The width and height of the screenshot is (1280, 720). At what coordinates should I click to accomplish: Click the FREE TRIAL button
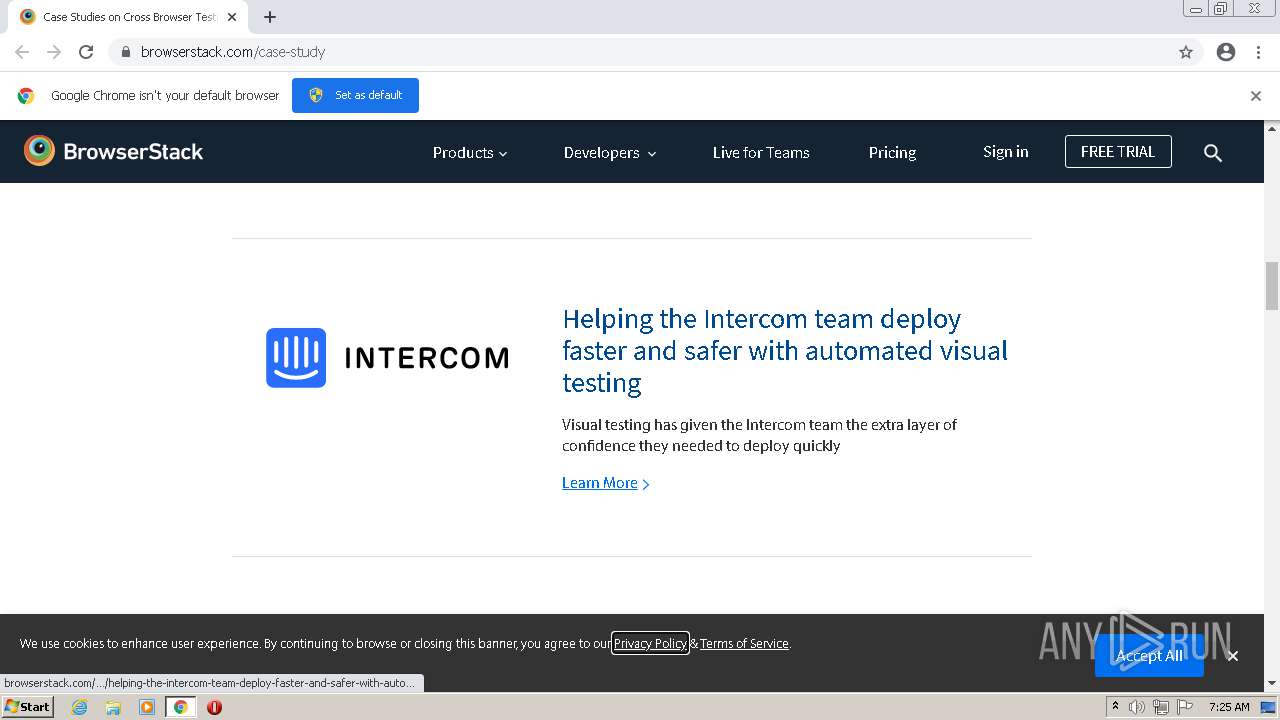[1118, 152]
